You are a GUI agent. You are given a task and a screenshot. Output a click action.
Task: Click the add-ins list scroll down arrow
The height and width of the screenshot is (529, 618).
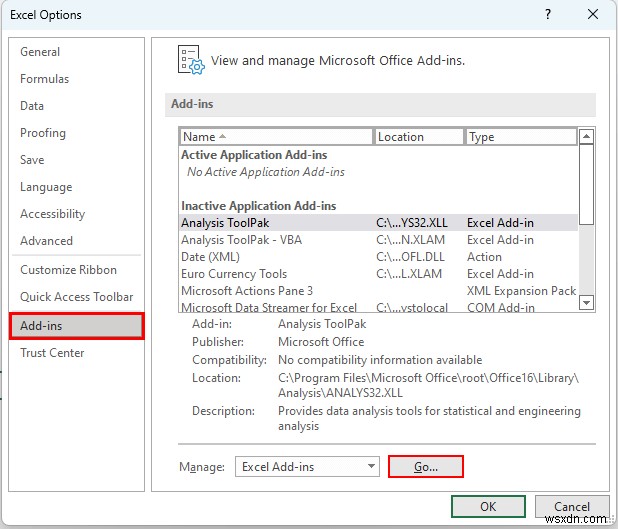point(586,303)
